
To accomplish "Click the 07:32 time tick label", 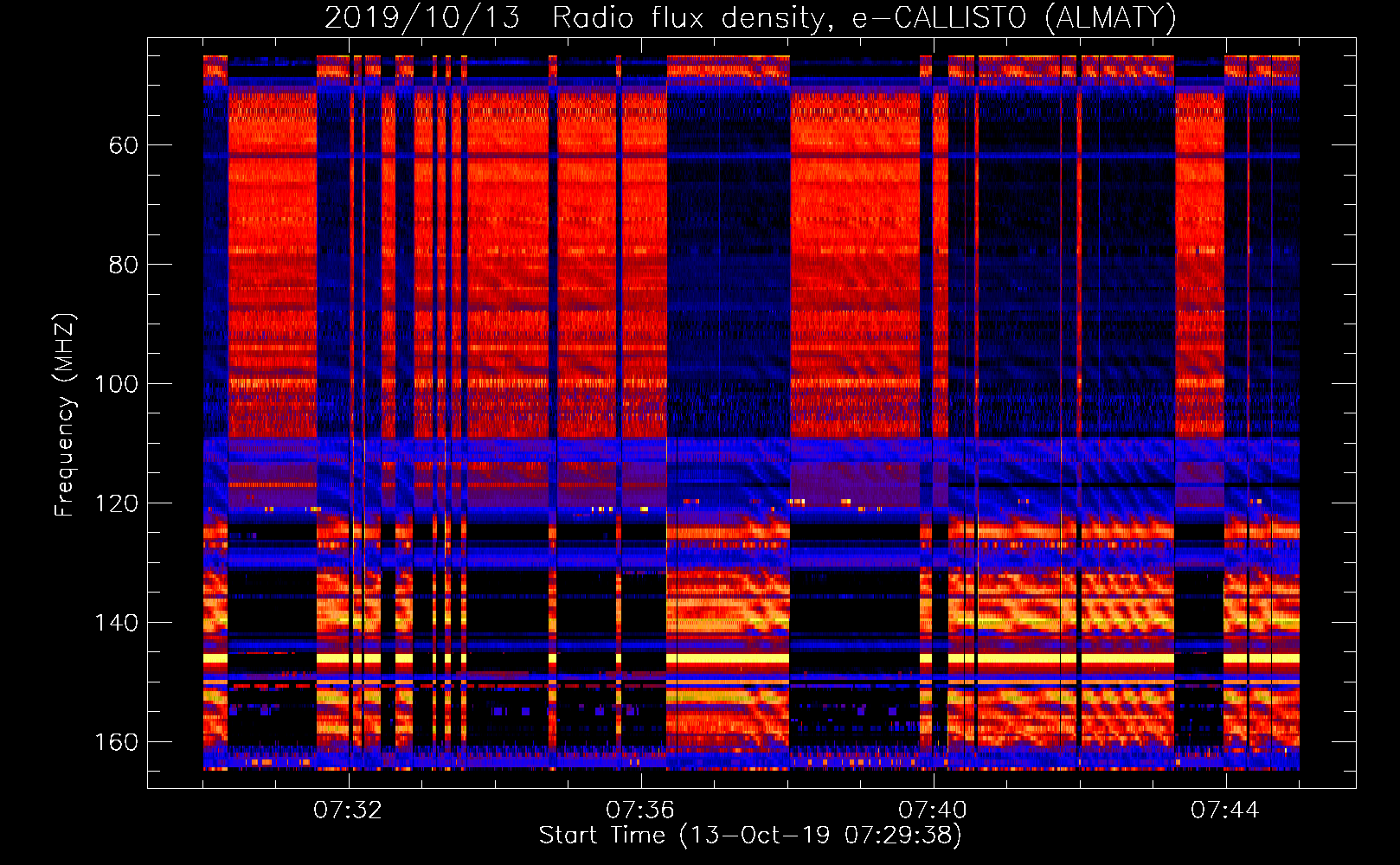I will click(348, 811).
